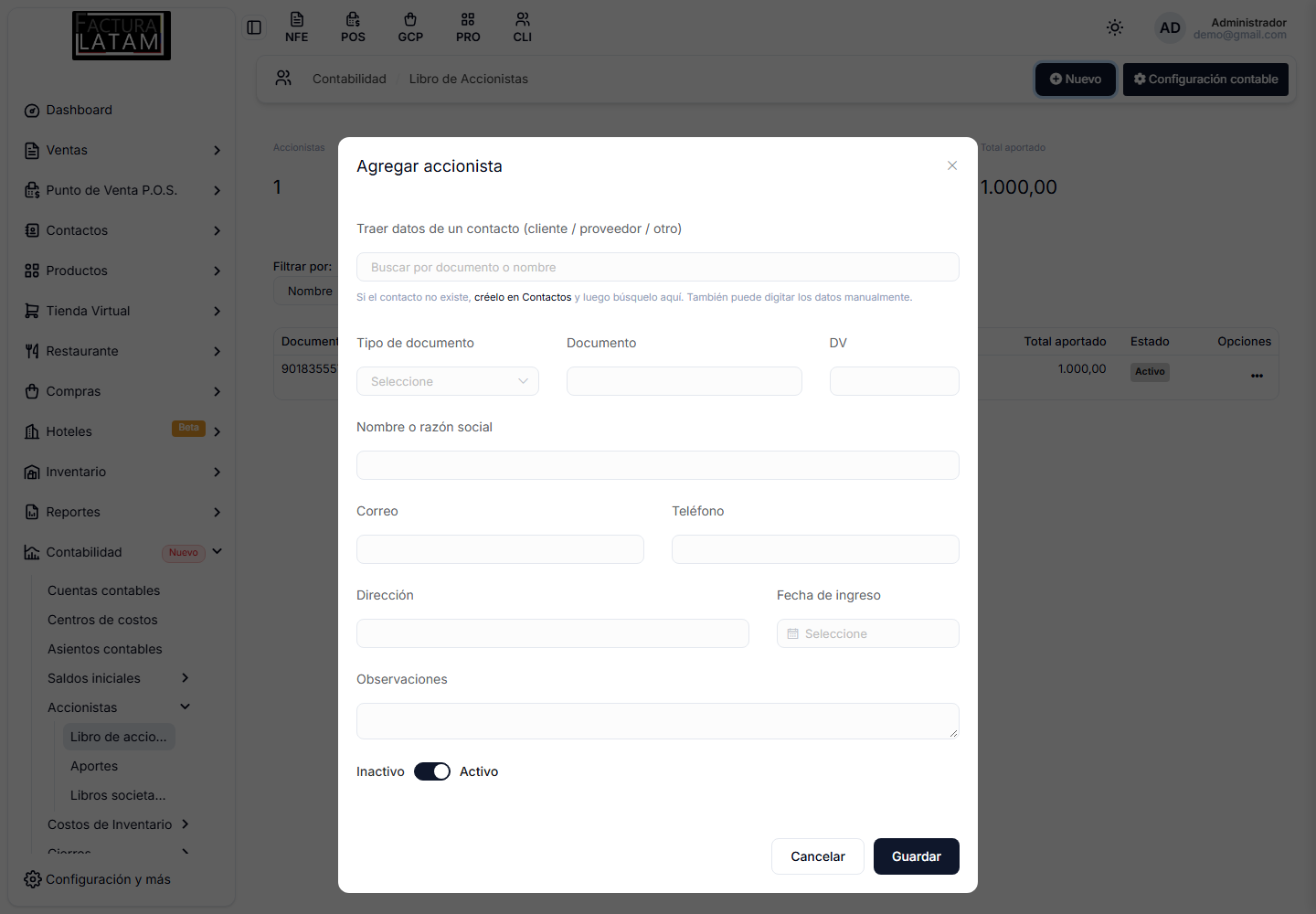
Task: Go to Aportes menu item
Action: tap(94, 766)
